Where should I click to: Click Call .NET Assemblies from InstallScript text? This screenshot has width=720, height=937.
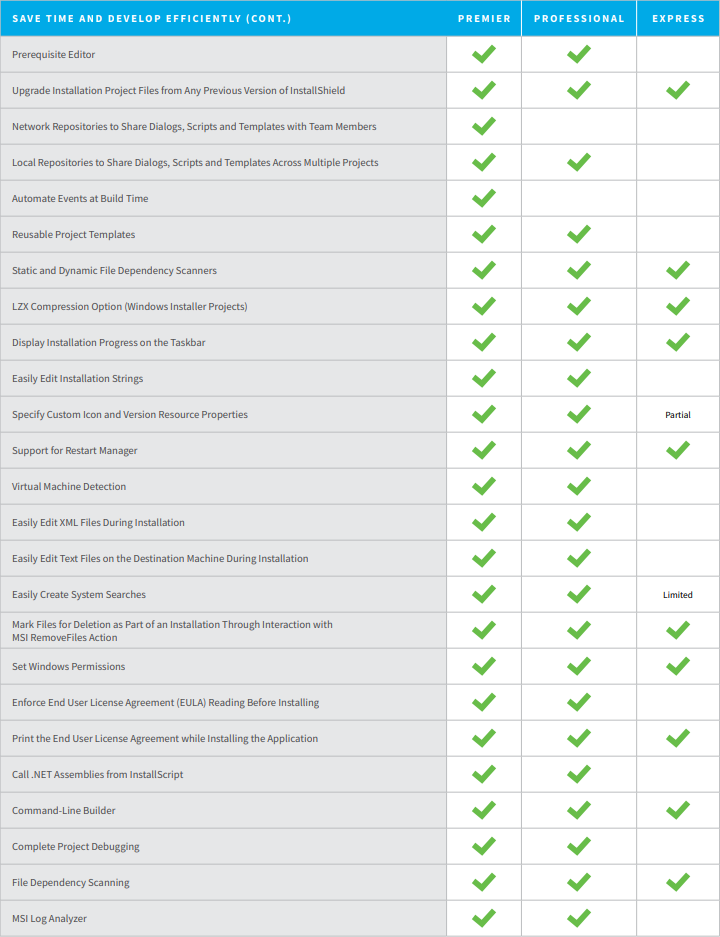97,774
